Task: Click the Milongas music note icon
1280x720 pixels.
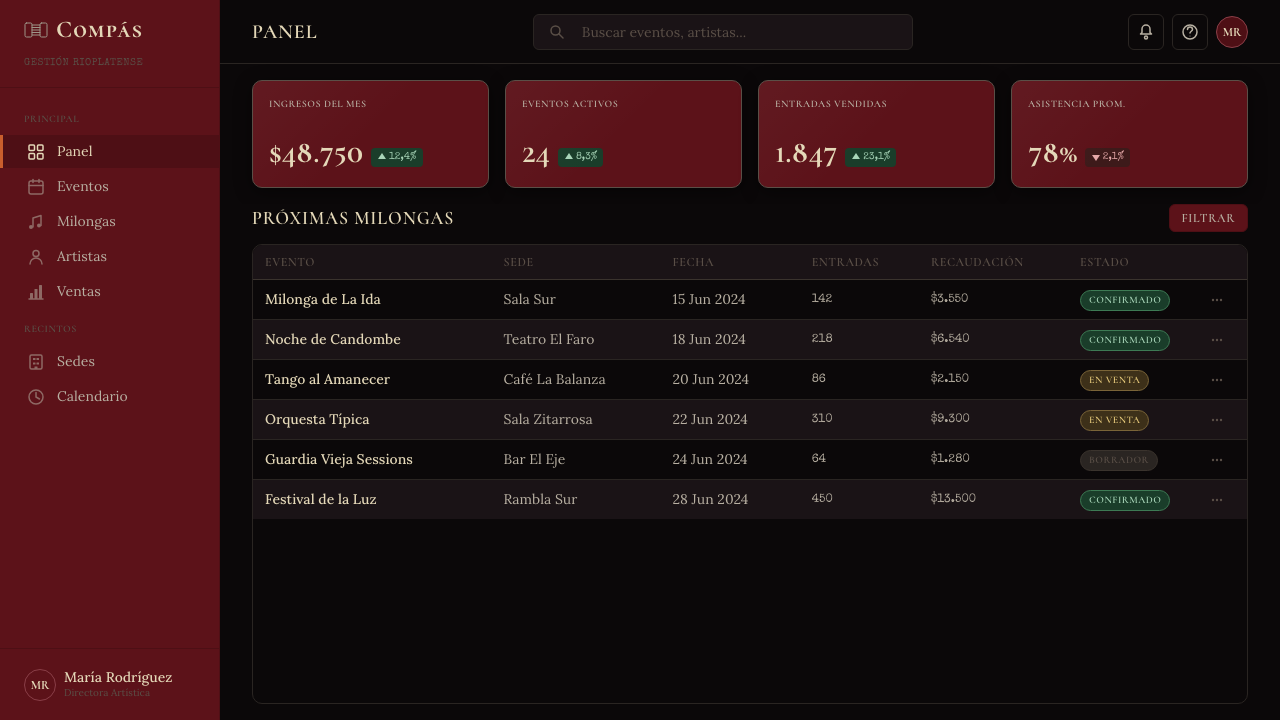Action: [36, 222]
